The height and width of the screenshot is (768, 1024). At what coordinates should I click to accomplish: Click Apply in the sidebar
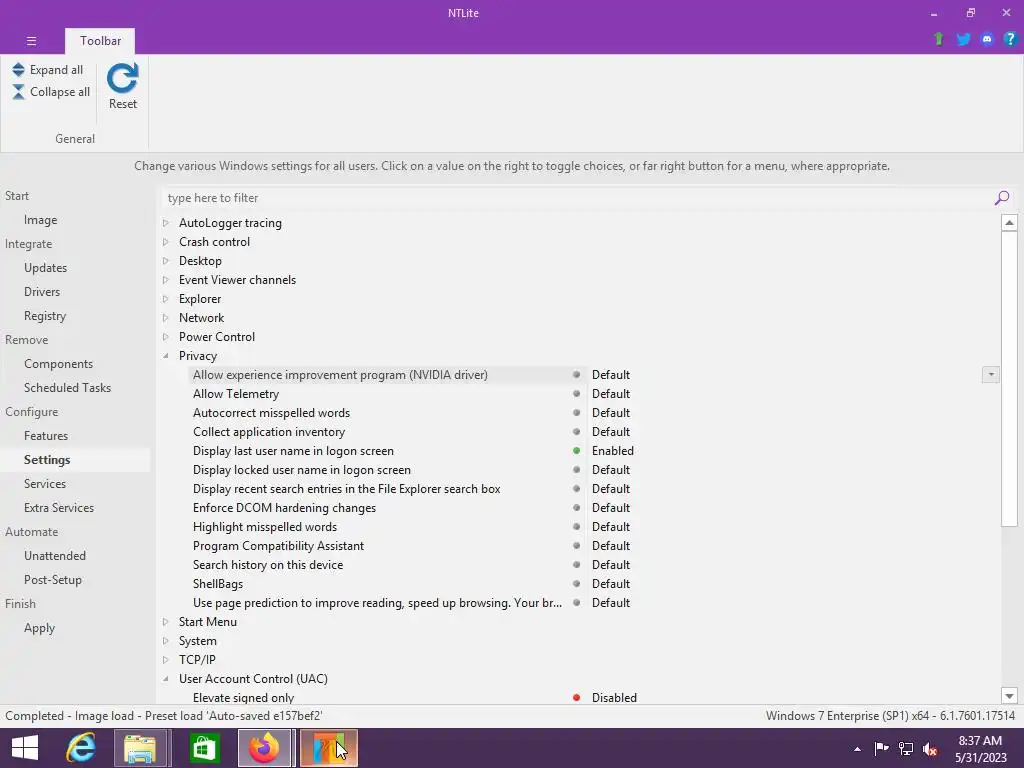(39, 628)
